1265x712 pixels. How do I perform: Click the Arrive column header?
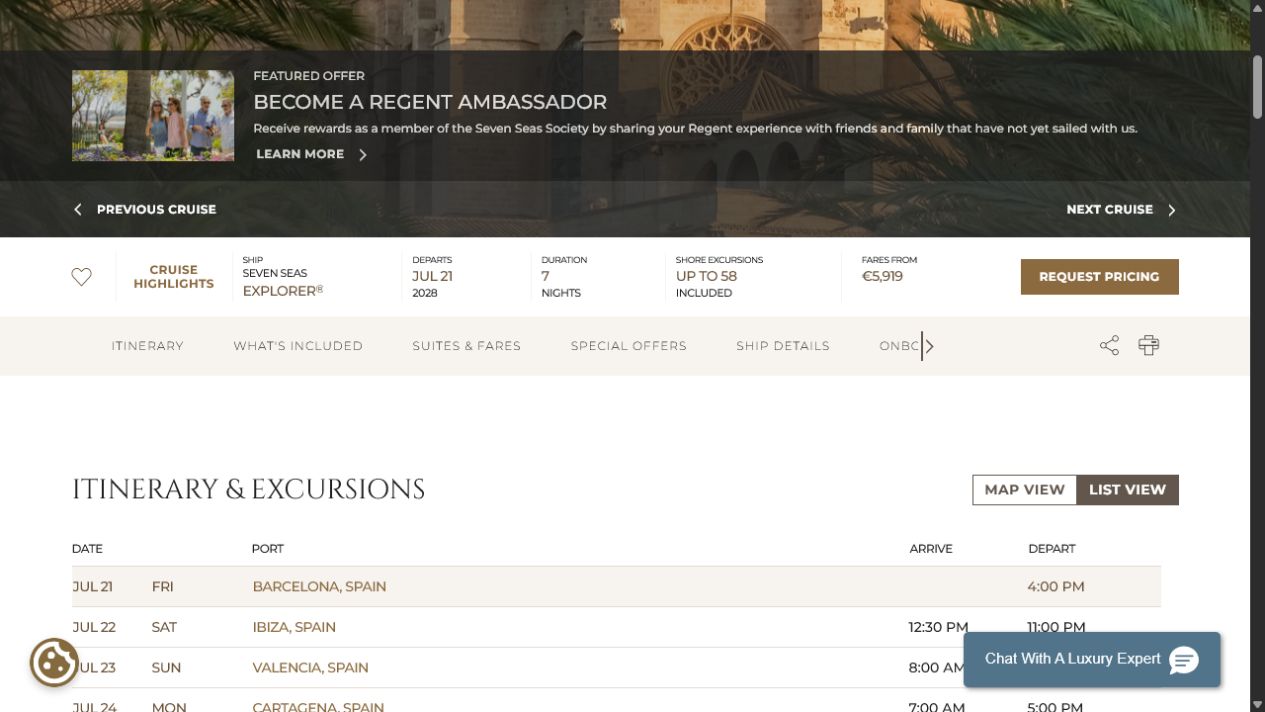pyautogui.click(x=931, y=549)
